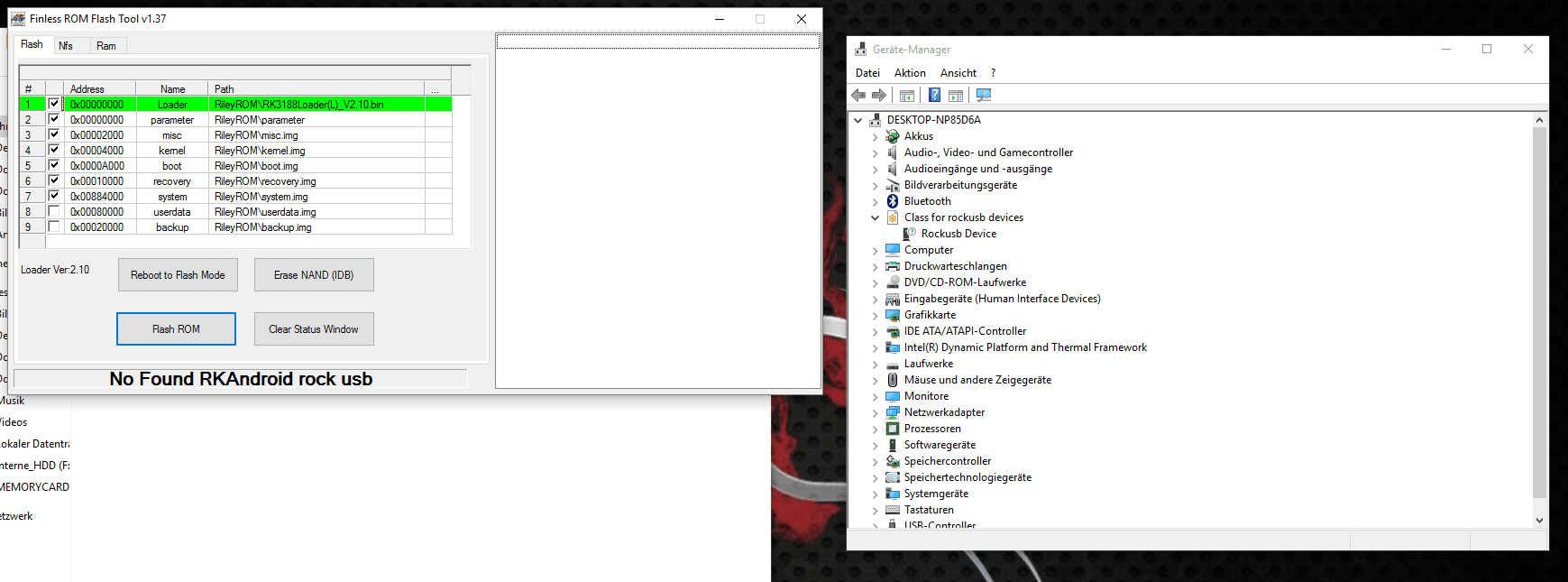Expand the Computer category
Viewport: 1568px width, 582px height.
[x=875, y=250]
